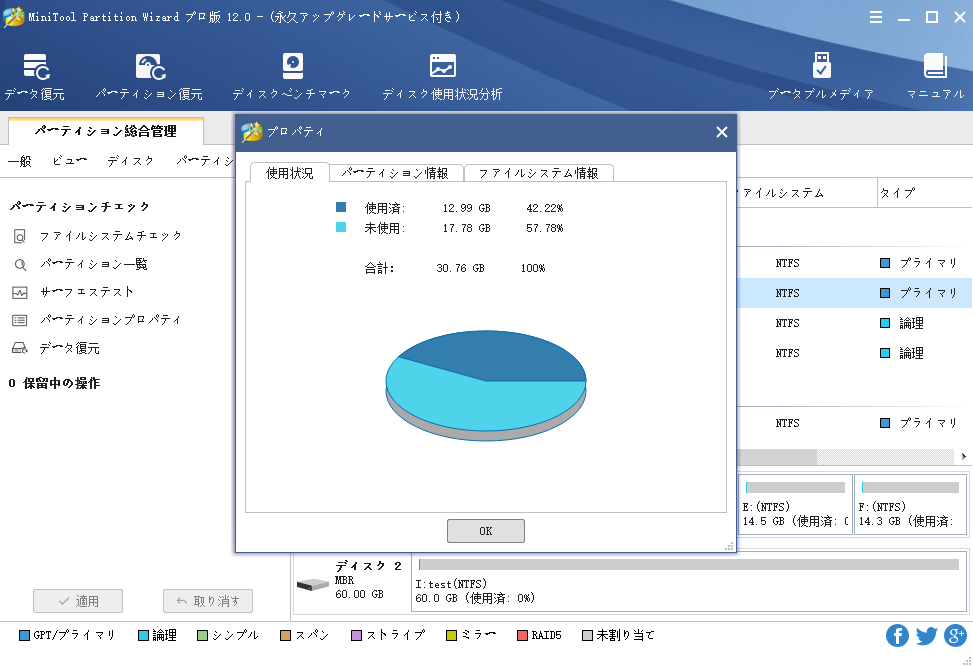This screenshot has width=973, height=666.
Task: Close the プロパティ dialog
Action: click(721, 132)
